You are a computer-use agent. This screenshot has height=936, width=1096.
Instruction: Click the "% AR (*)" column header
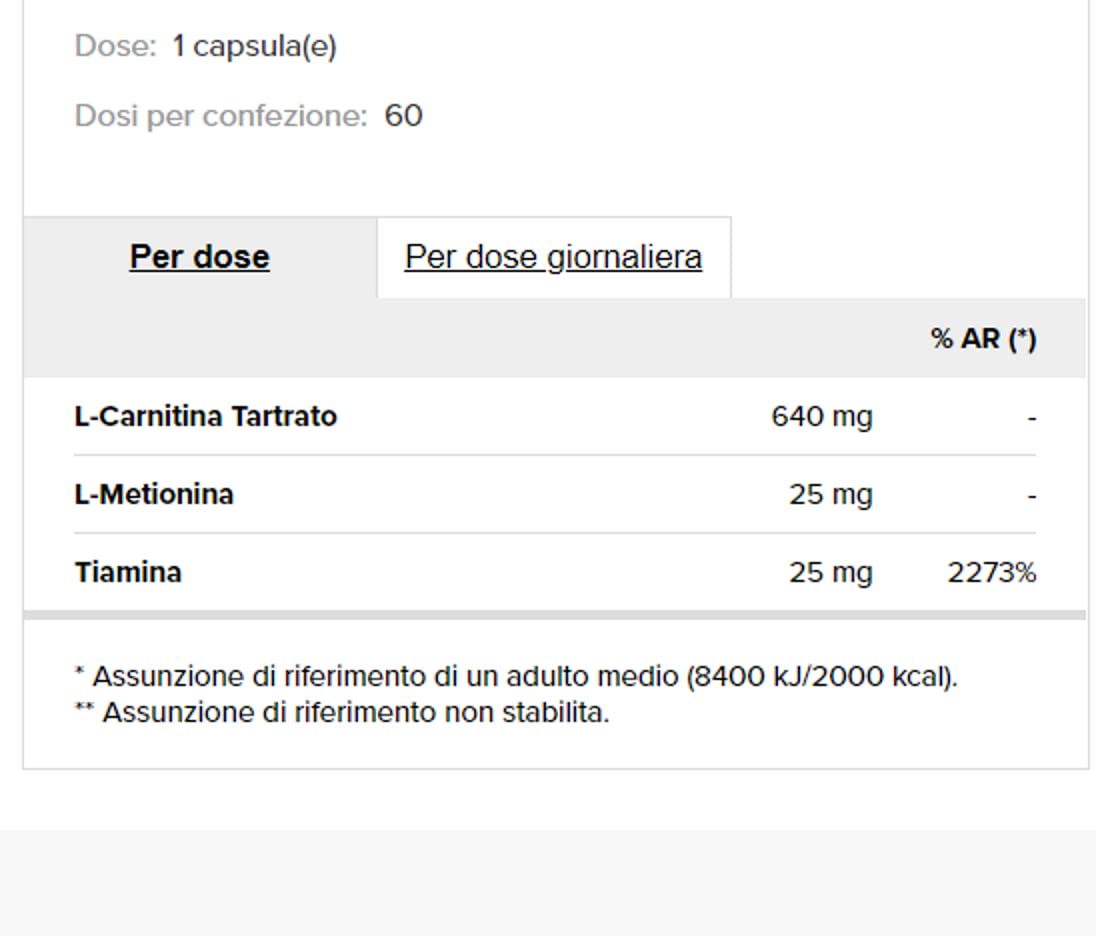tap(983, 339)
